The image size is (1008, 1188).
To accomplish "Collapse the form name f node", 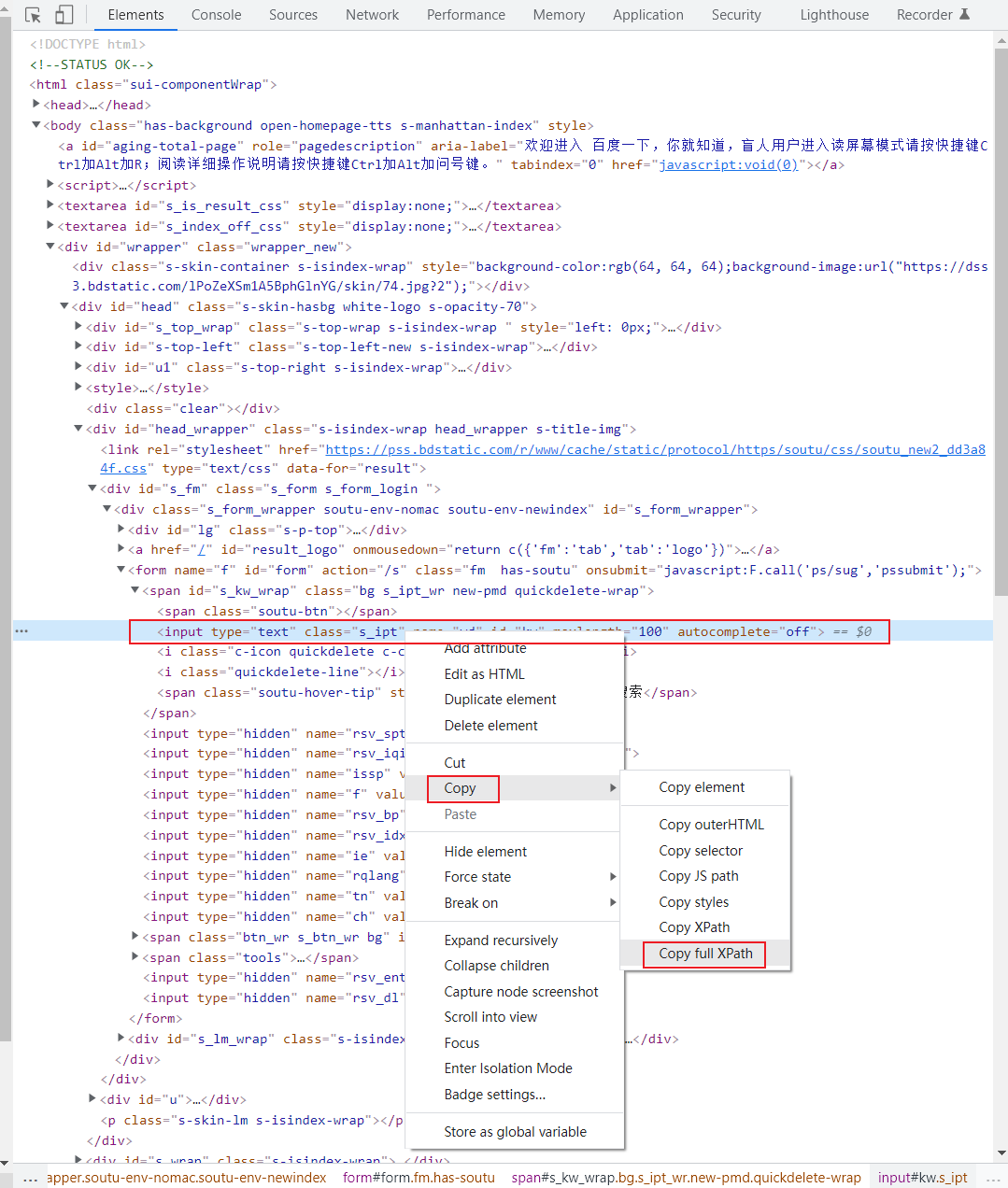I will 121,570.
